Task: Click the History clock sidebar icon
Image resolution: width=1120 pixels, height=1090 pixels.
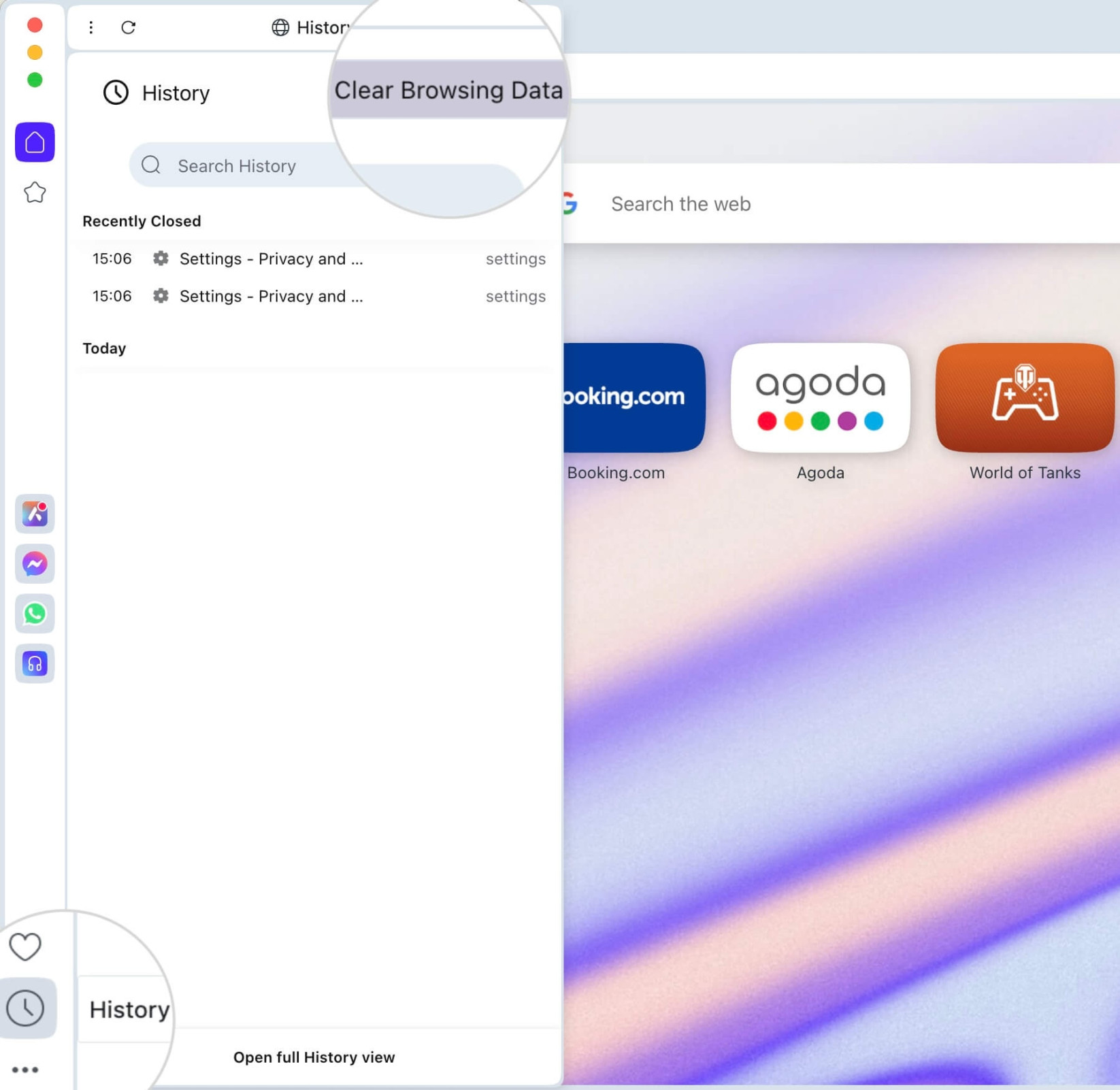Action: click(26, 1008)
